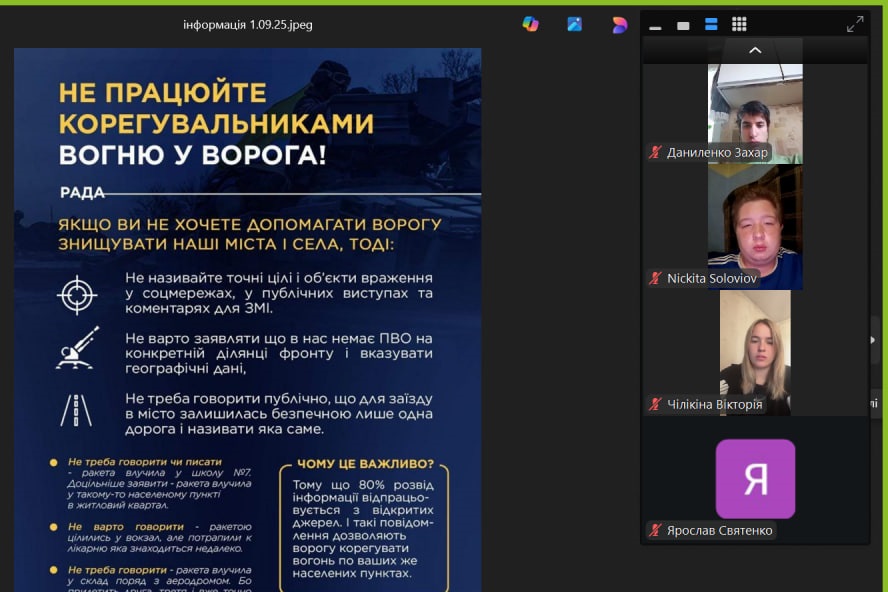Viewport: 888px width, 592px height.
Task: Open the Copilot icon in photo viewer toolbar
Action: click(x=531, y=24)
